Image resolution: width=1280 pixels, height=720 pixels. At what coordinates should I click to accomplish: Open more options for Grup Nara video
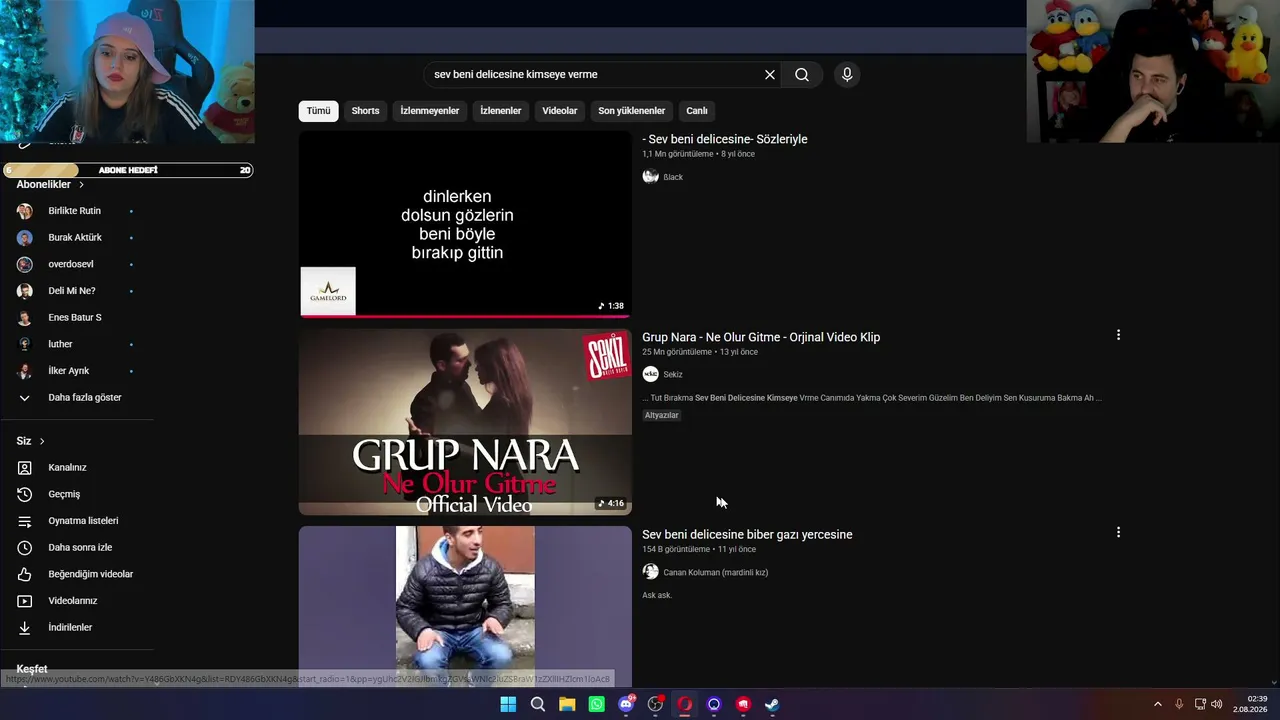tap(1118, 335)
